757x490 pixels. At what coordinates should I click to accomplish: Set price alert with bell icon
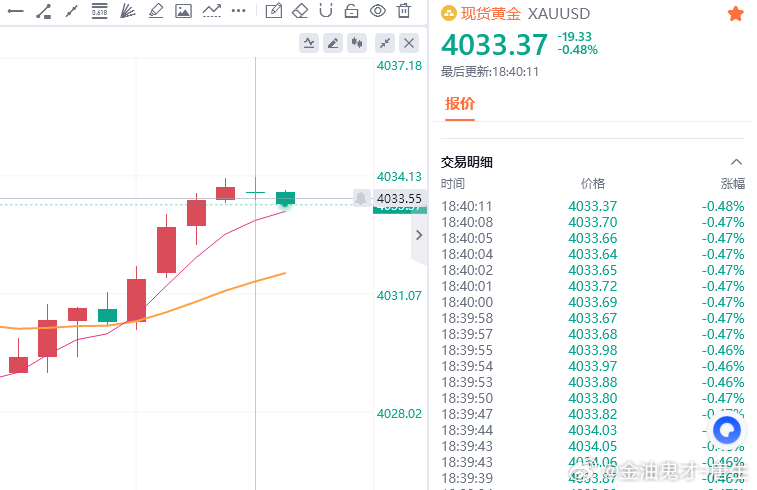click(361, 198)
